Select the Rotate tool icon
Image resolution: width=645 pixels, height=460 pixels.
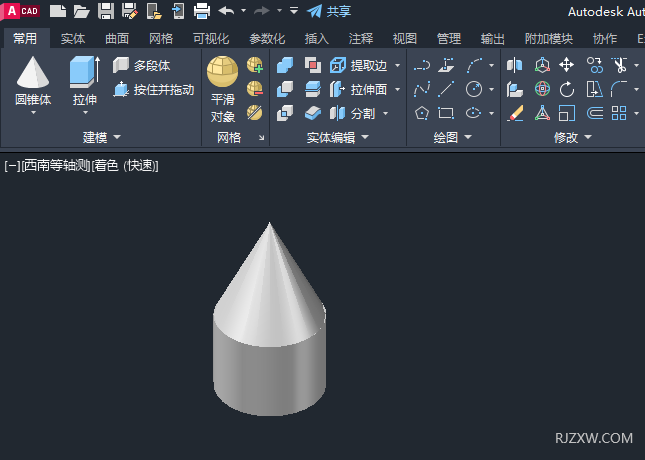click(x=567, y=89)
